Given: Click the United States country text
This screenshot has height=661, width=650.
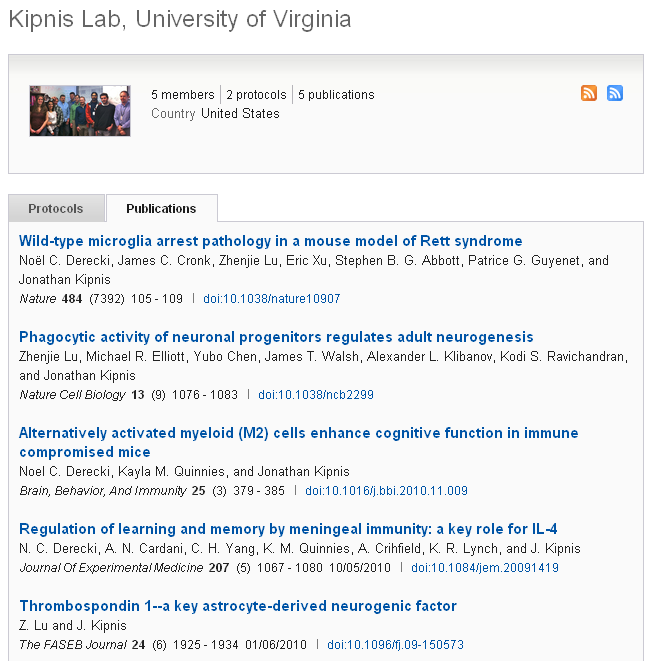Looking at the screenshot, I should click(240, 114).
